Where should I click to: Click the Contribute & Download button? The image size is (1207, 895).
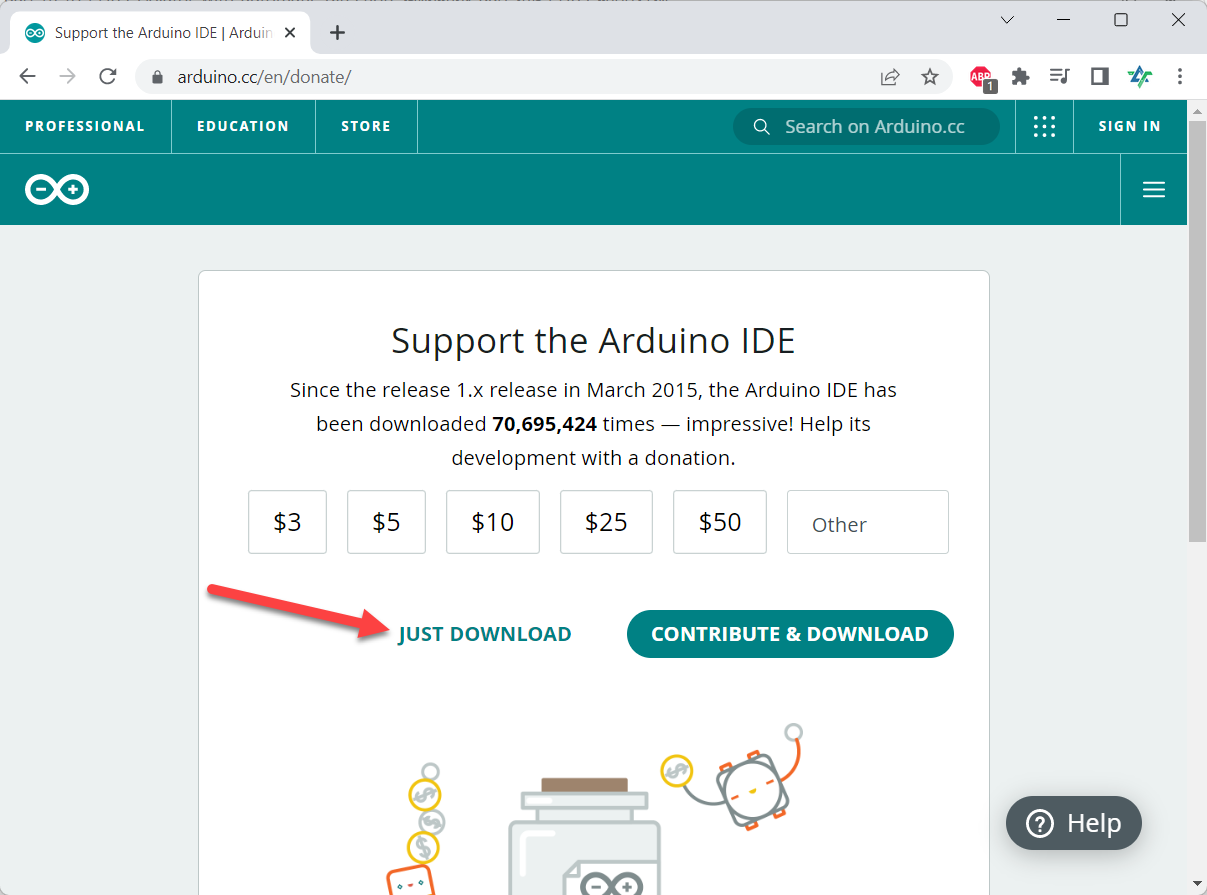pos(790,634)
